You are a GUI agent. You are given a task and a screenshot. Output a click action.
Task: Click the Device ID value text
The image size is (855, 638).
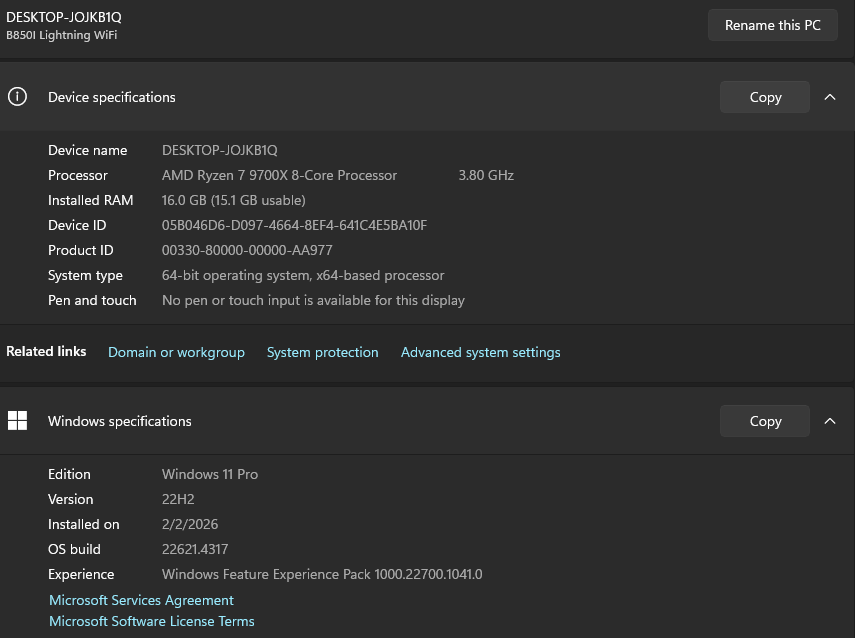294,225
